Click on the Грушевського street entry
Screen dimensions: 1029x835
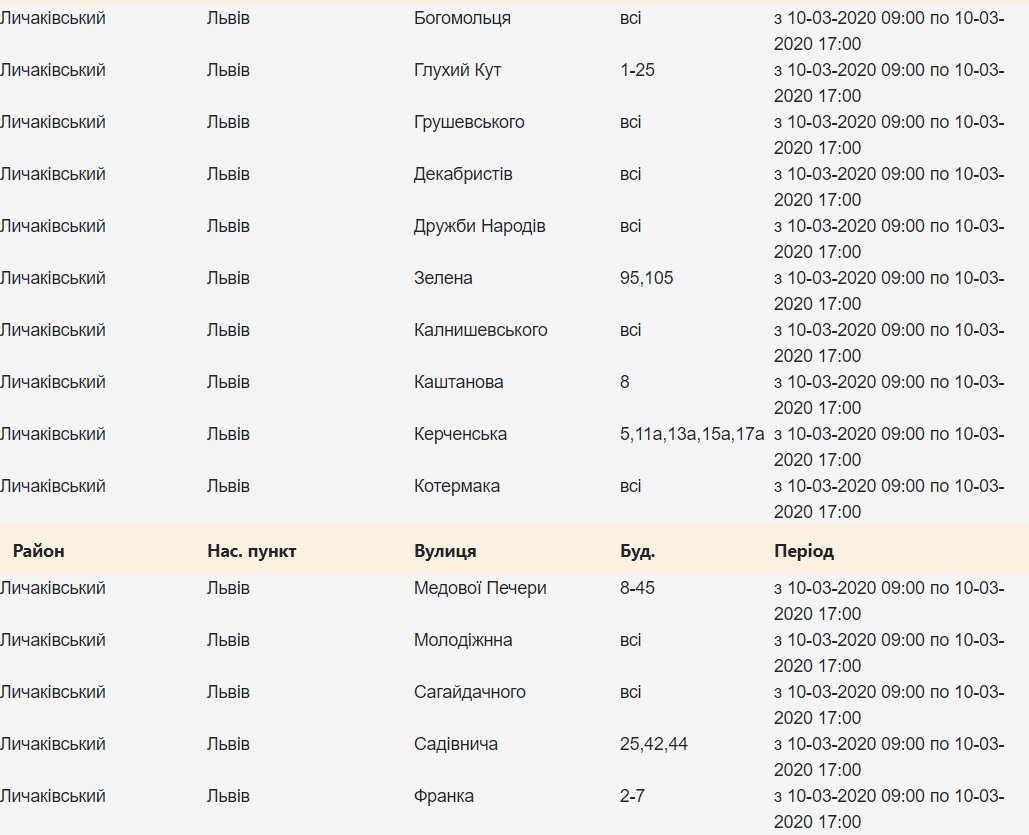[x=469, y=122]
